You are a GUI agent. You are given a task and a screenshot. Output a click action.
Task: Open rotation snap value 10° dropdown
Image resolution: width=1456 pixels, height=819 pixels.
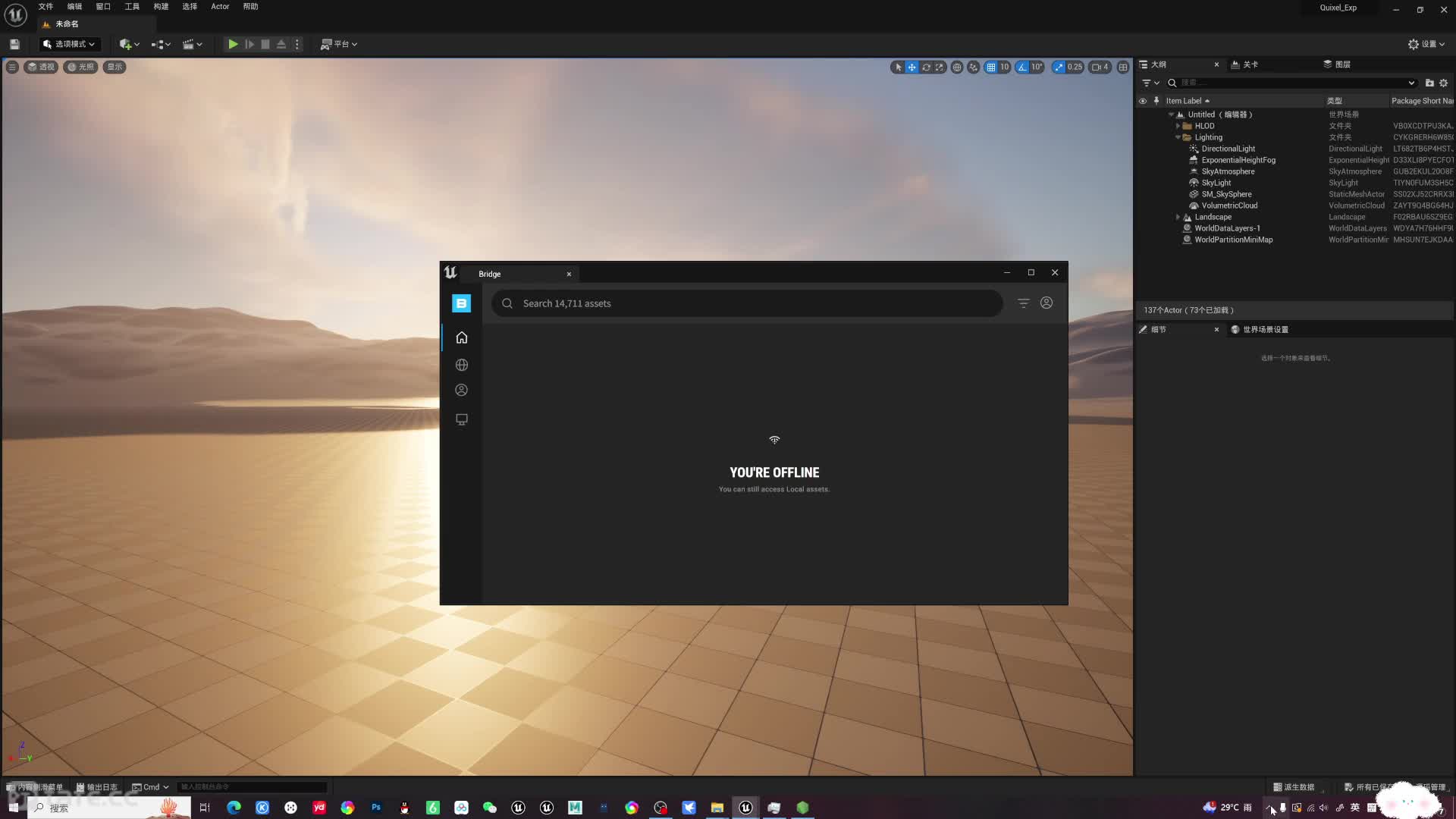pyautogui.click(x=1037, y=67)
